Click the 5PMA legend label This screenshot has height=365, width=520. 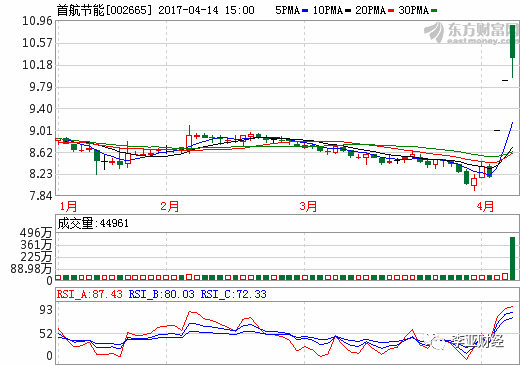pos(287,10)
